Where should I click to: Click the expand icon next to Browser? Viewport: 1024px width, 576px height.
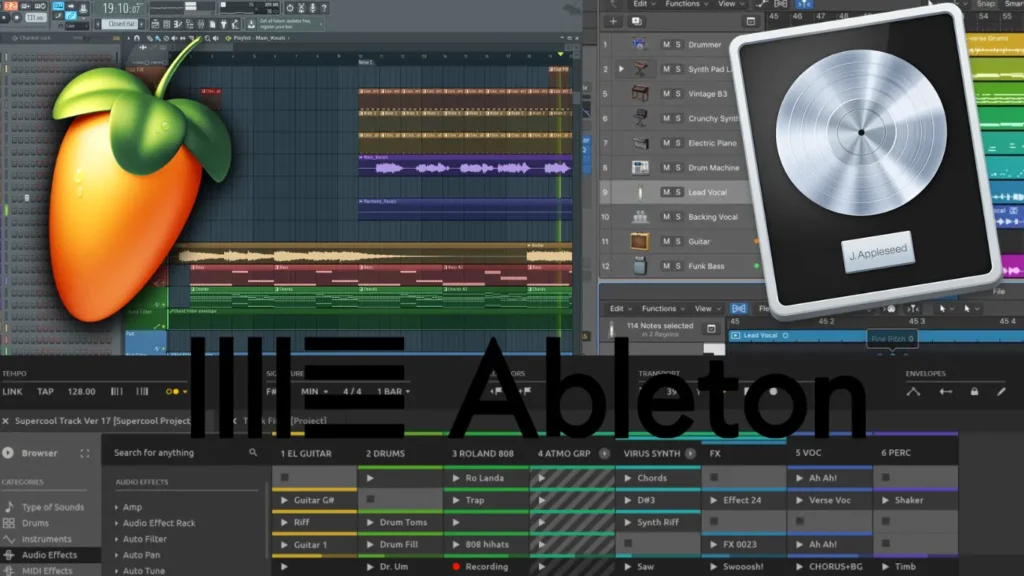[x=85, y=453]
